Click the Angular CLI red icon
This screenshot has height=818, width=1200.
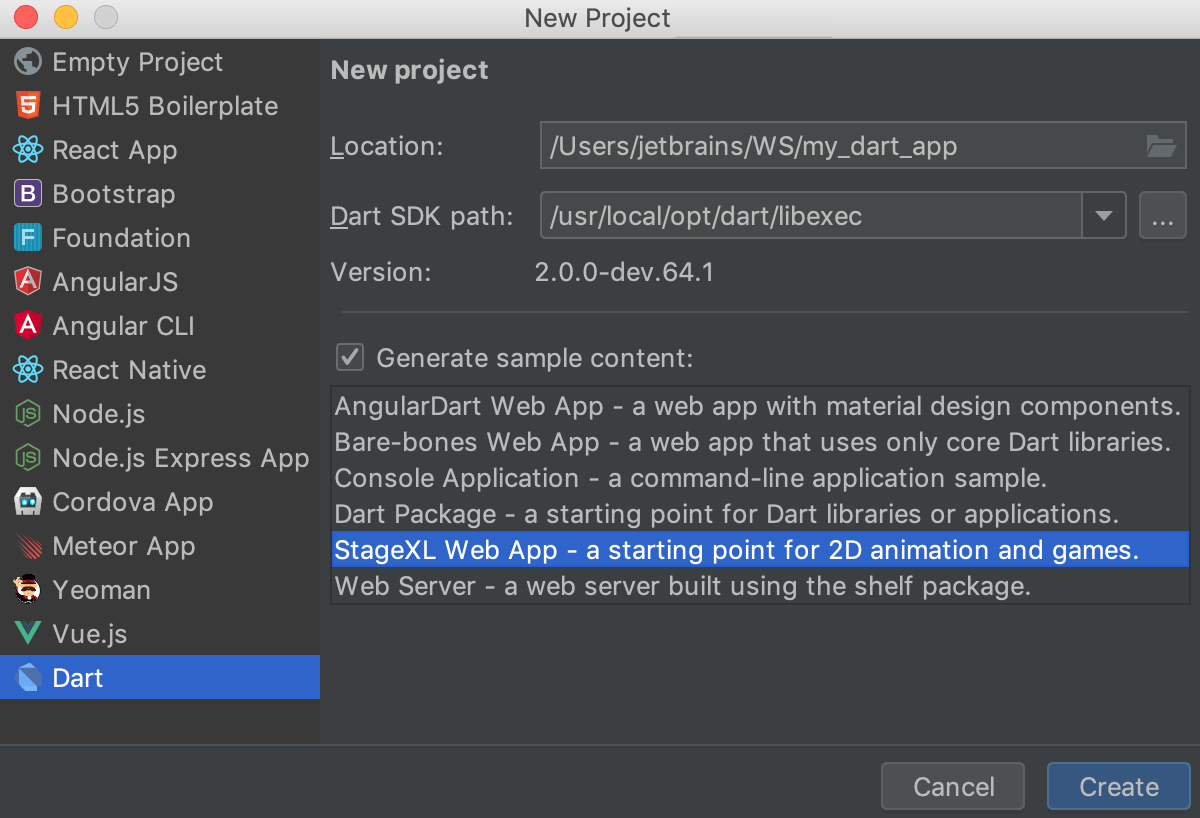28,326
